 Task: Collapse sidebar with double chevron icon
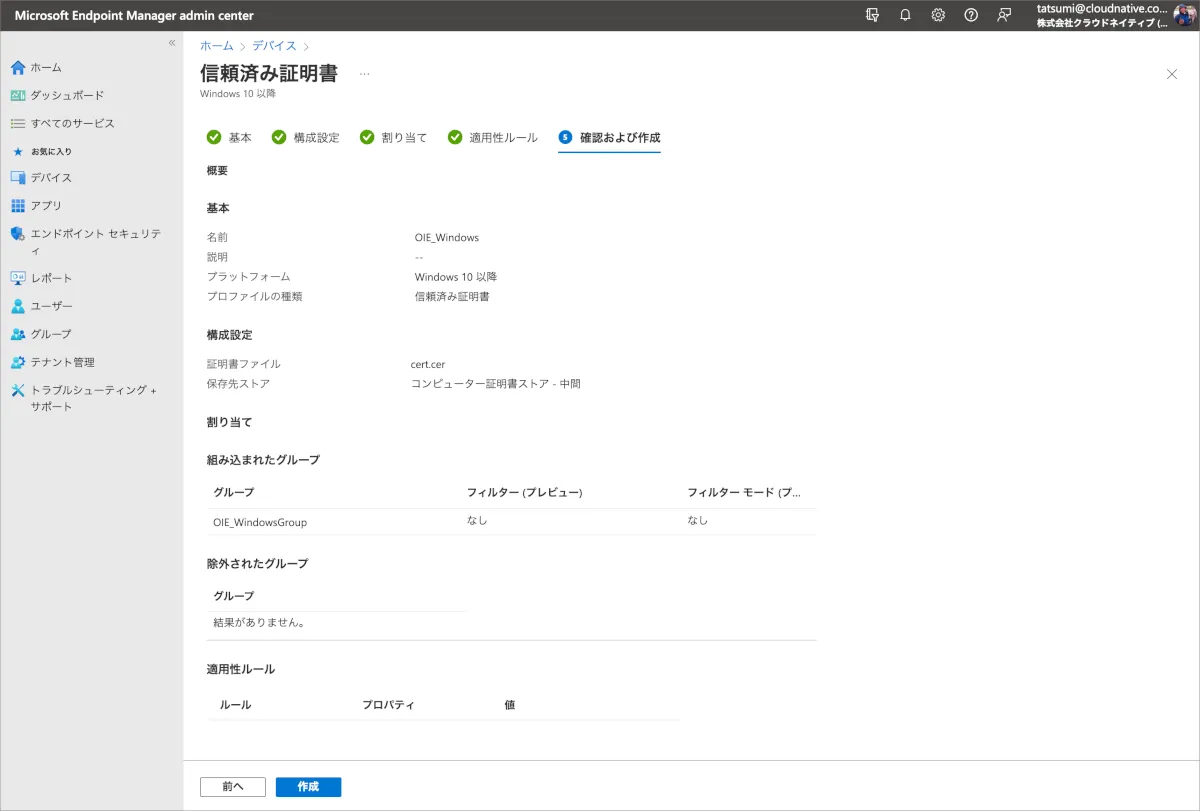coord(172,43)
